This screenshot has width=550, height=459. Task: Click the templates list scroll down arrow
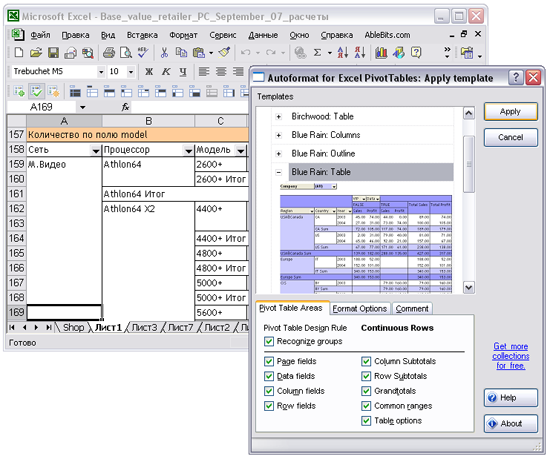tap(469, 288)
